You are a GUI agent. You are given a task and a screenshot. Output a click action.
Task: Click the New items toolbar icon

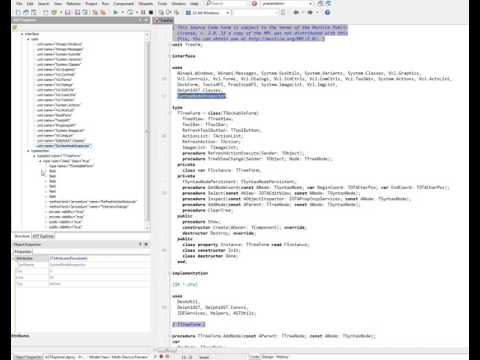click(18, 12)
